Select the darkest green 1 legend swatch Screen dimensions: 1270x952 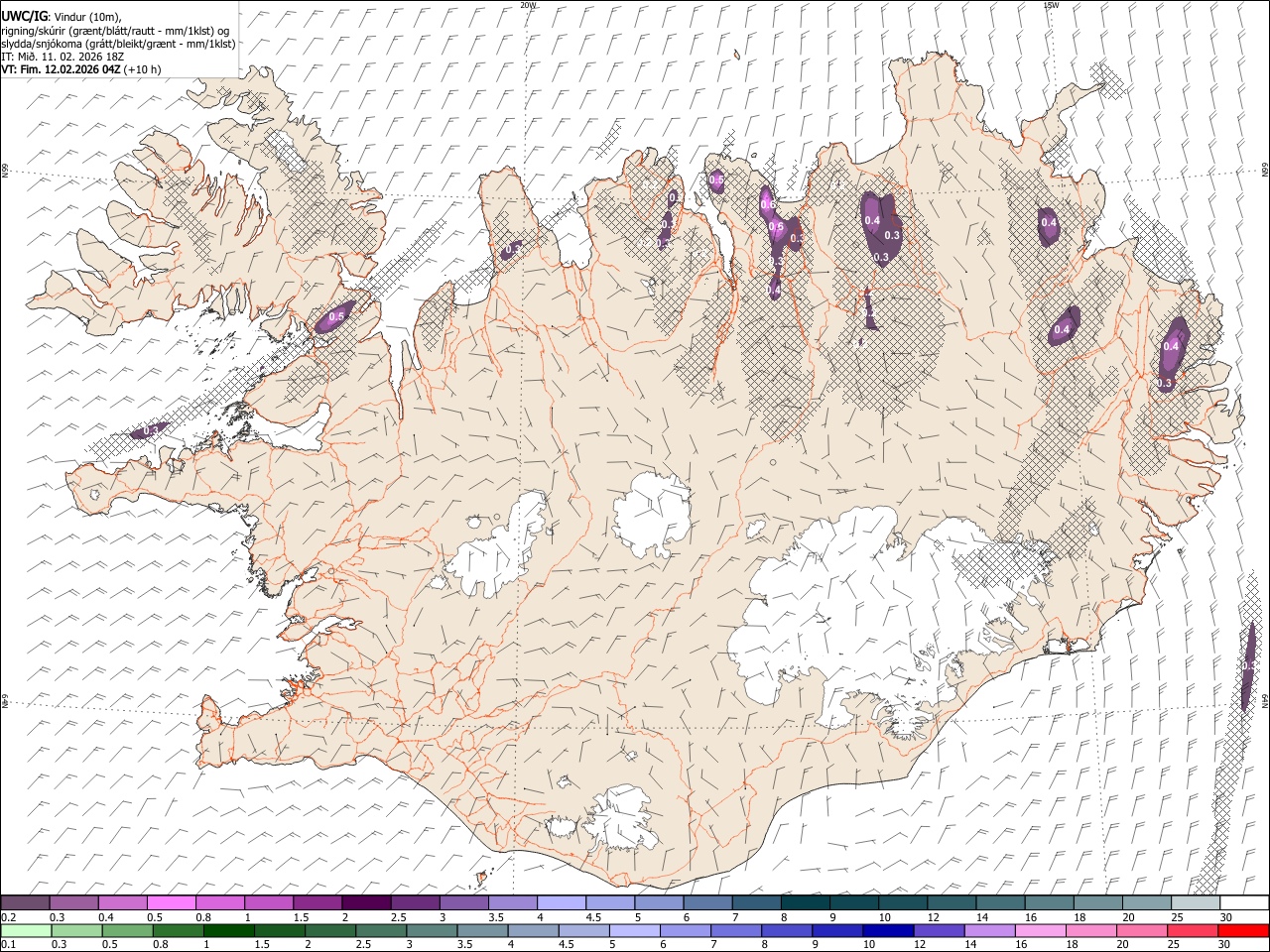click(228, 930)
